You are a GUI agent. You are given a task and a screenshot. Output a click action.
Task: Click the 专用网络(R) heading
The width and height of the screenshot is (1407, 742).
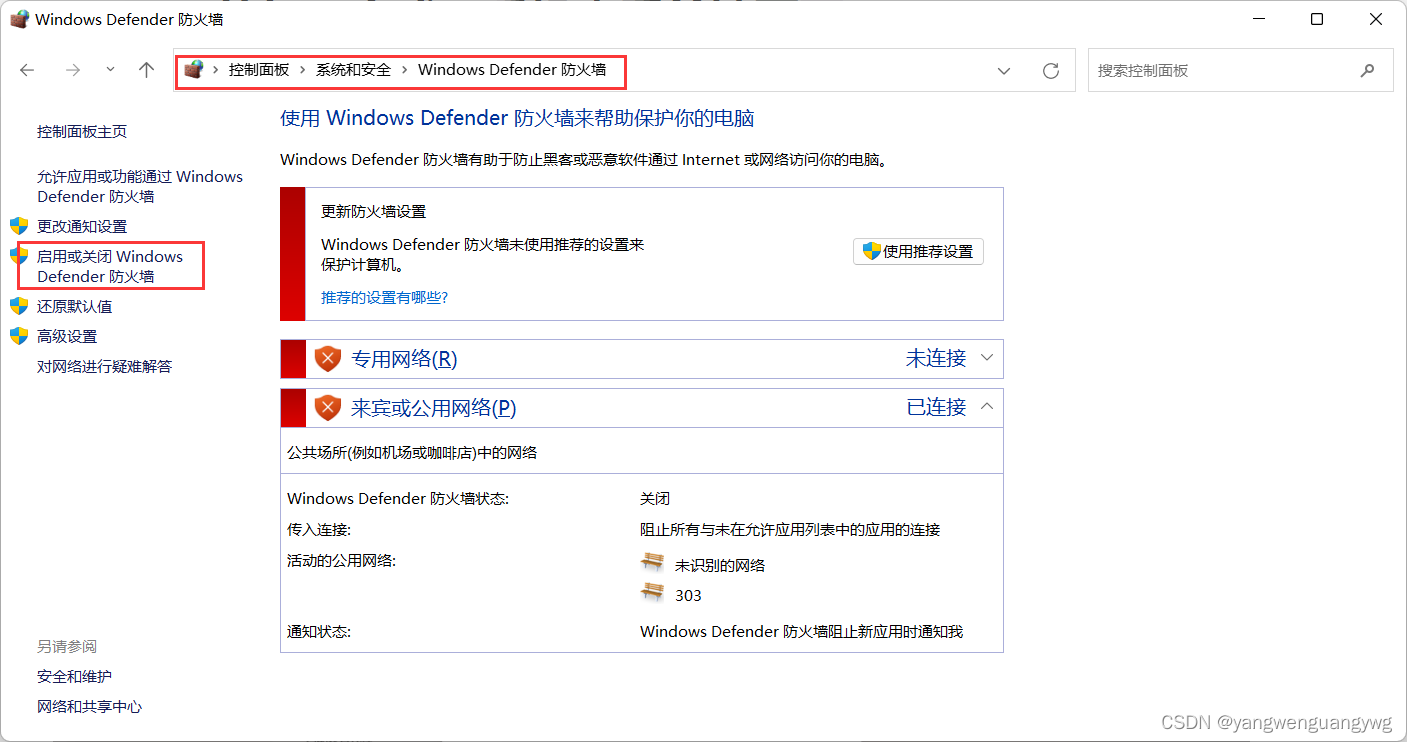tap(404, 359)
